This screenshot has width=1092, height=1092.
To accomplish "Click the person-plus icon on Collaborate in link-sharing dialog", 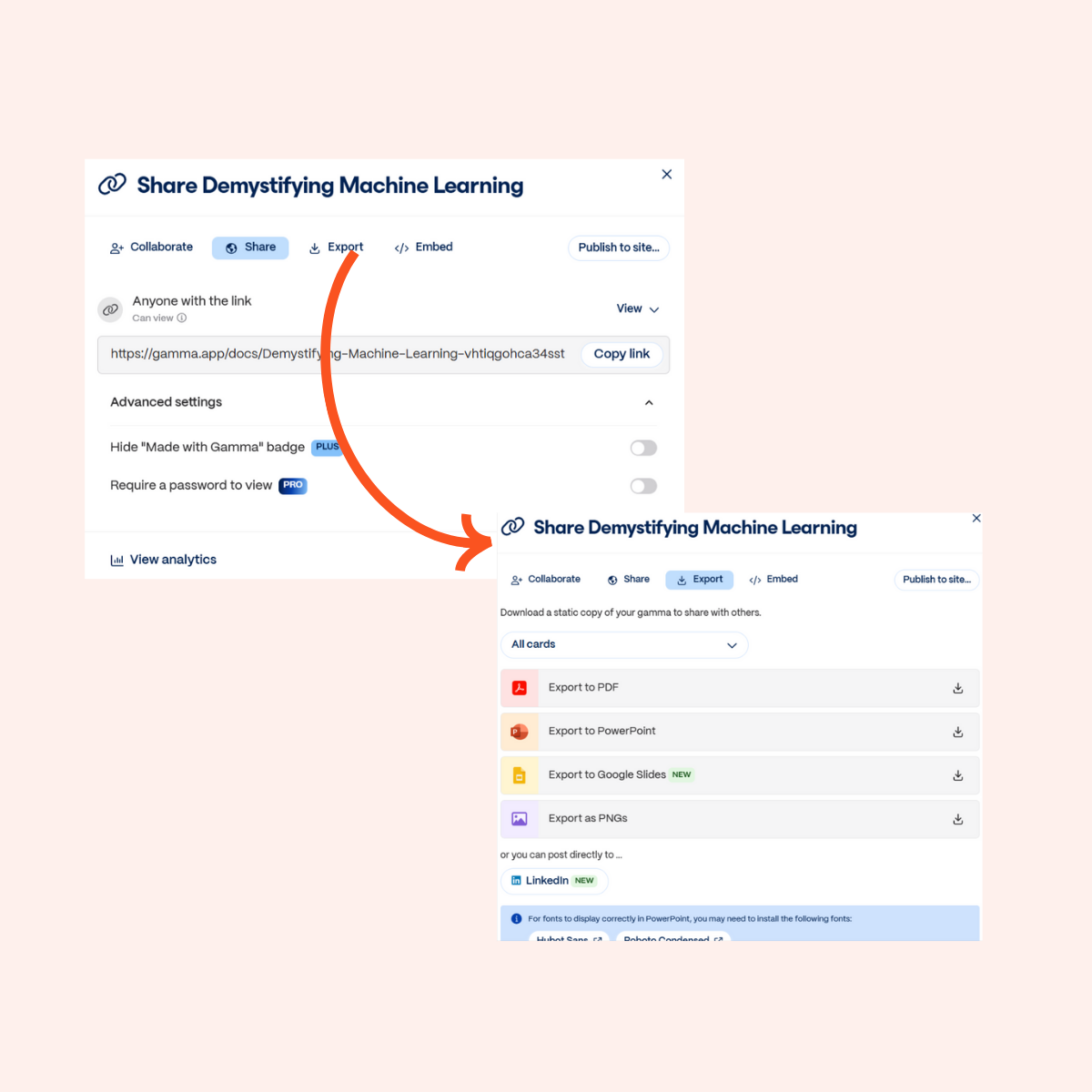I will click(x=116, y=248).
